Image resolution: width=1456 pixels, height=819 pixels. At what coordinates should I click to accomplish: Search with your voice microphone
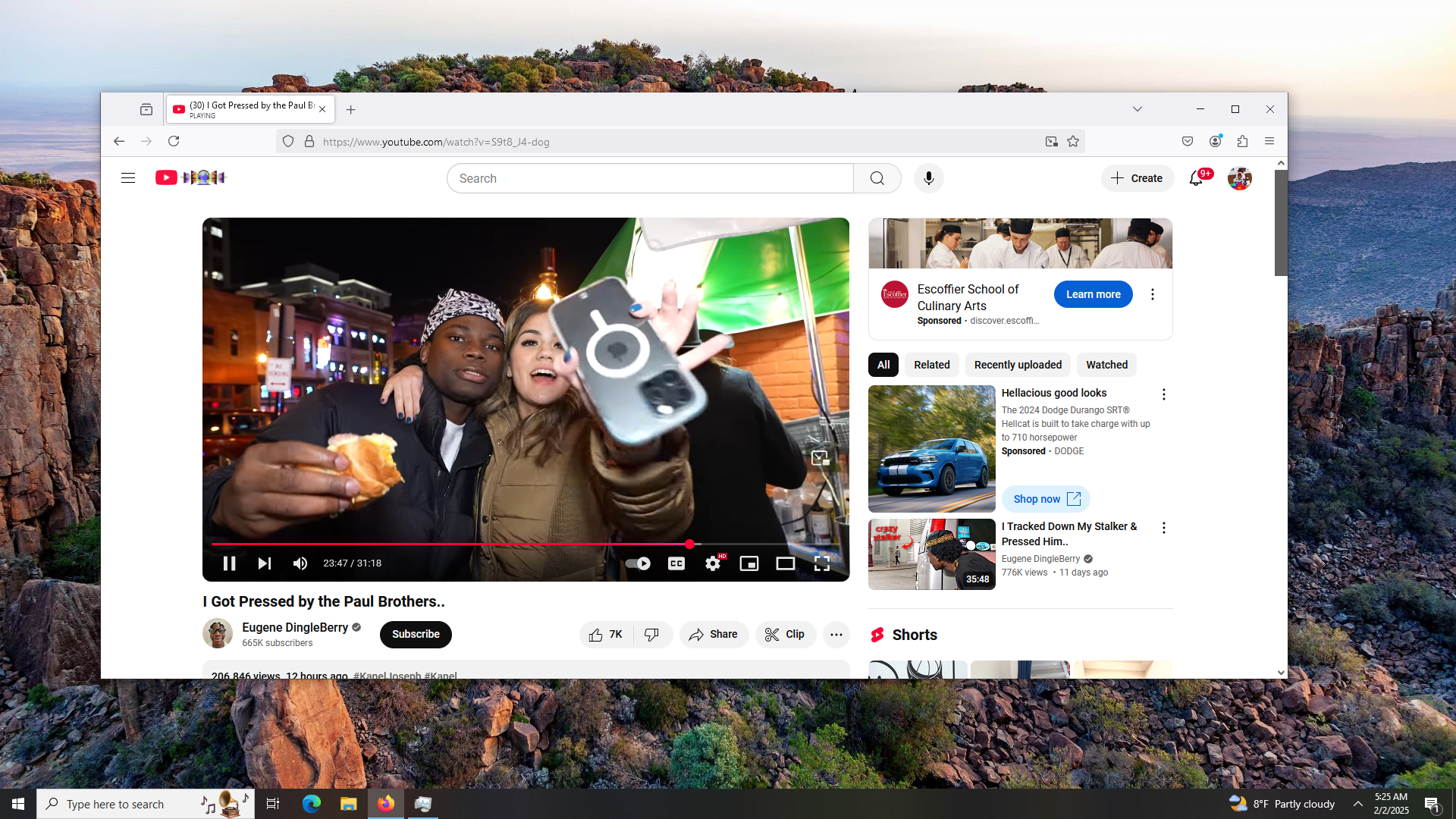(929, 179)
